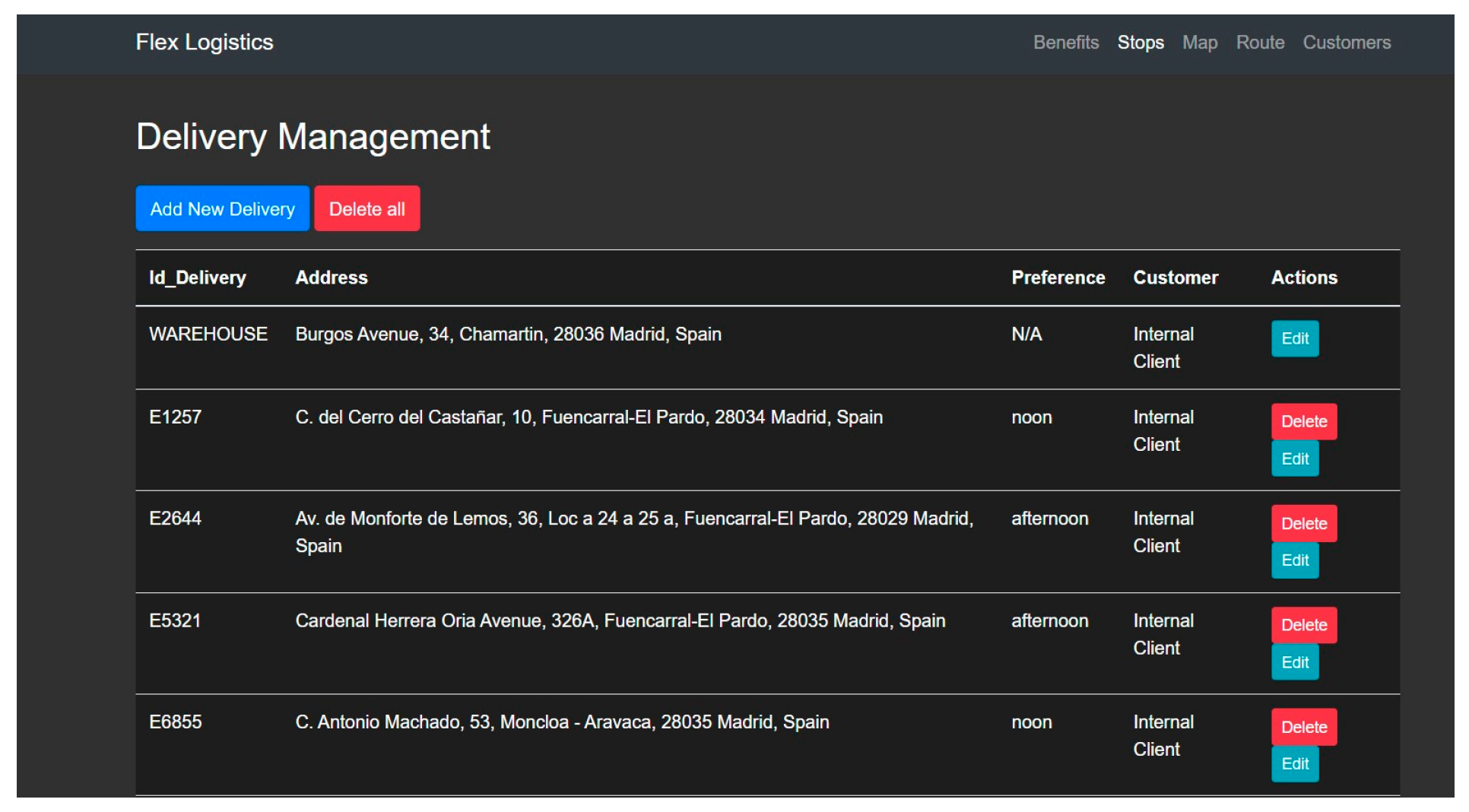Click the Add New Delivery button
This screenshot has height=812, width=1469.
[222, 209]
